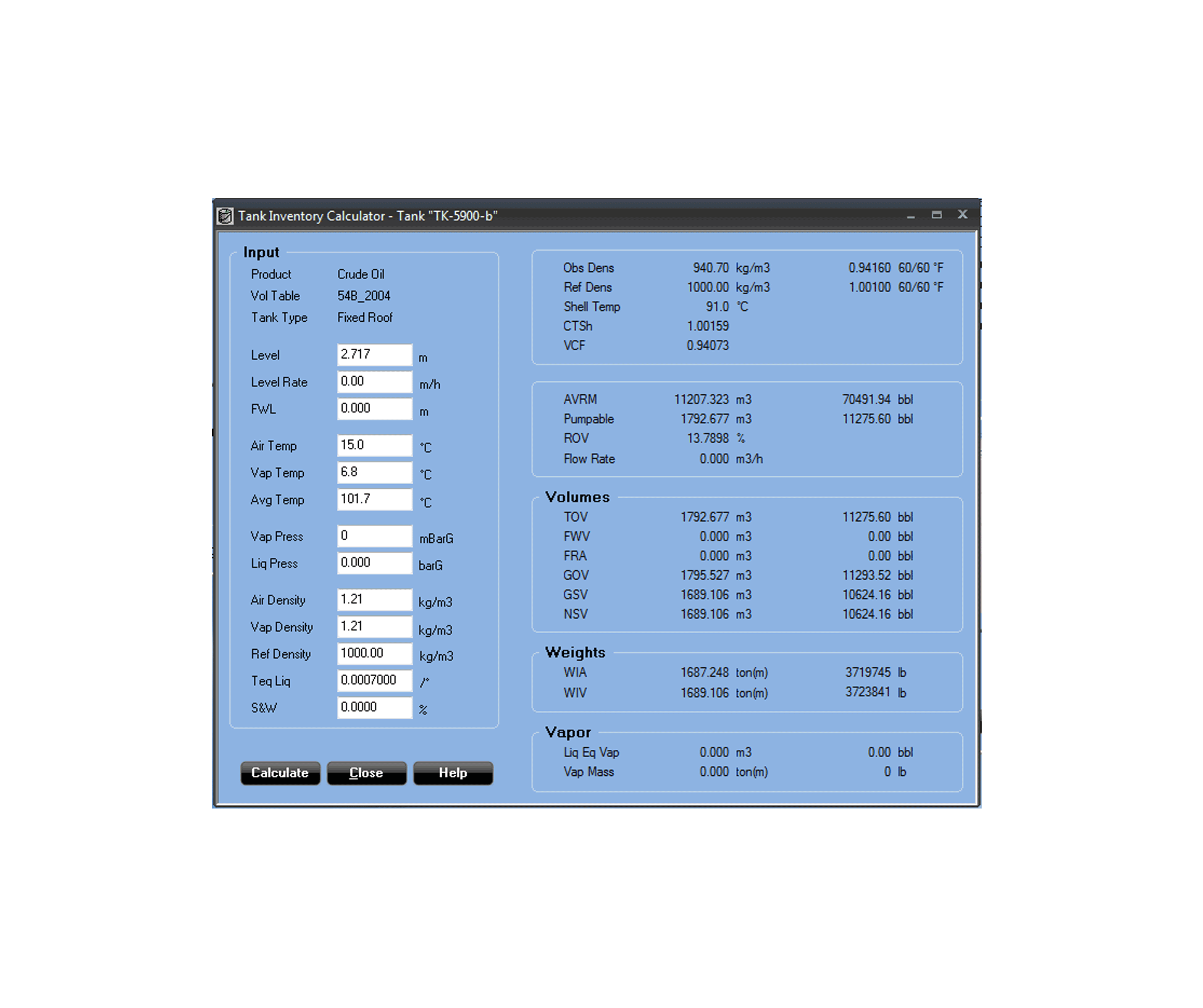Click the Air Density field
The height and width of the screenshot is (1008, 1203).
click(374, 599)
